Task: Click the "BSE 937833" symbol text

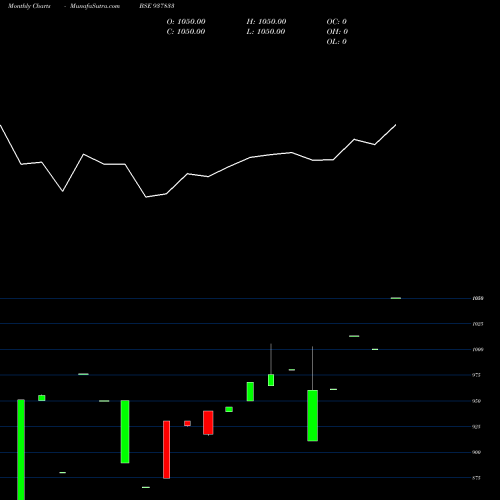Action: [157, 6]
